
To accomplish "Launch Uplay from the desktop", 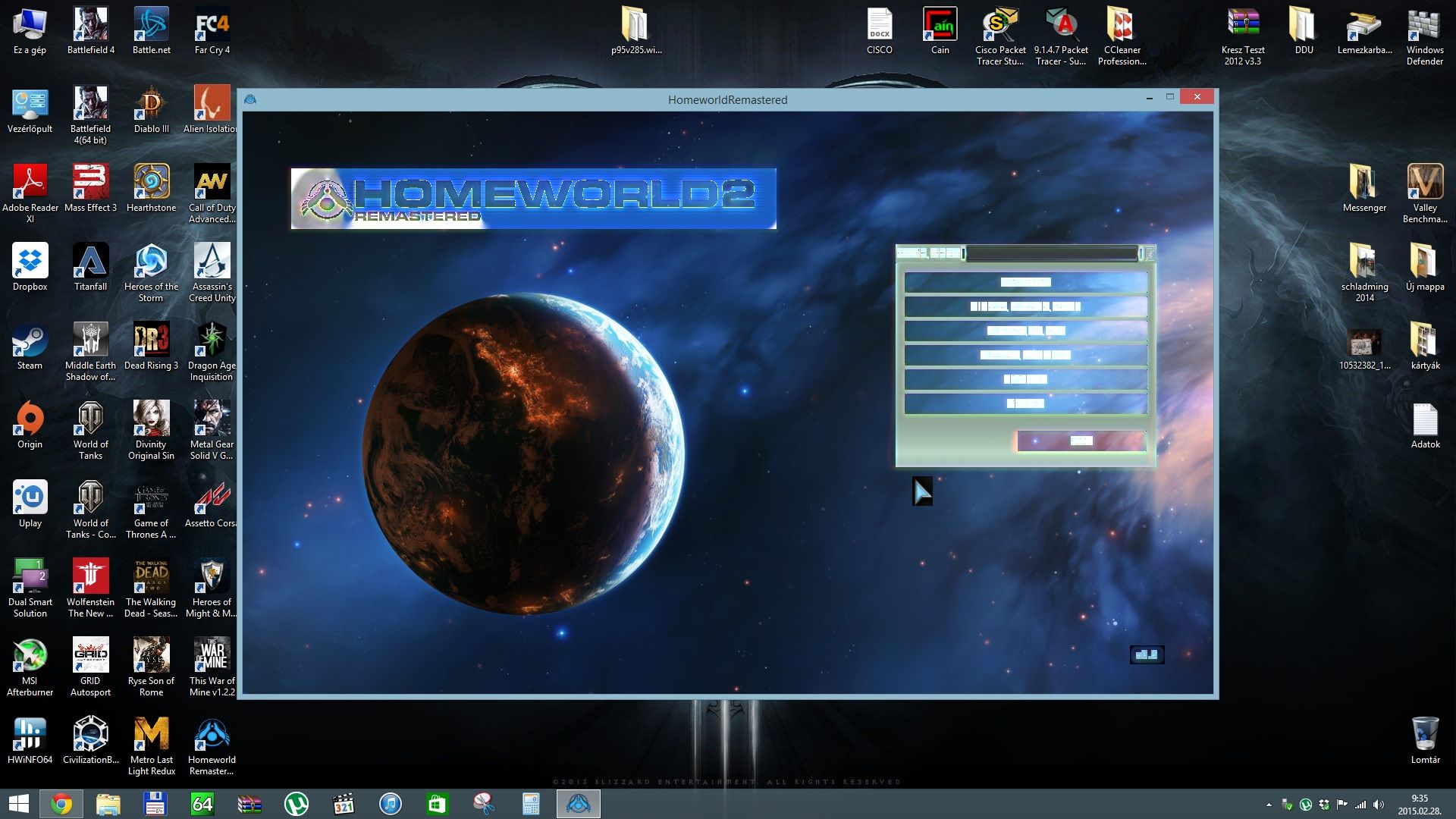I will (x=30, y=504).
